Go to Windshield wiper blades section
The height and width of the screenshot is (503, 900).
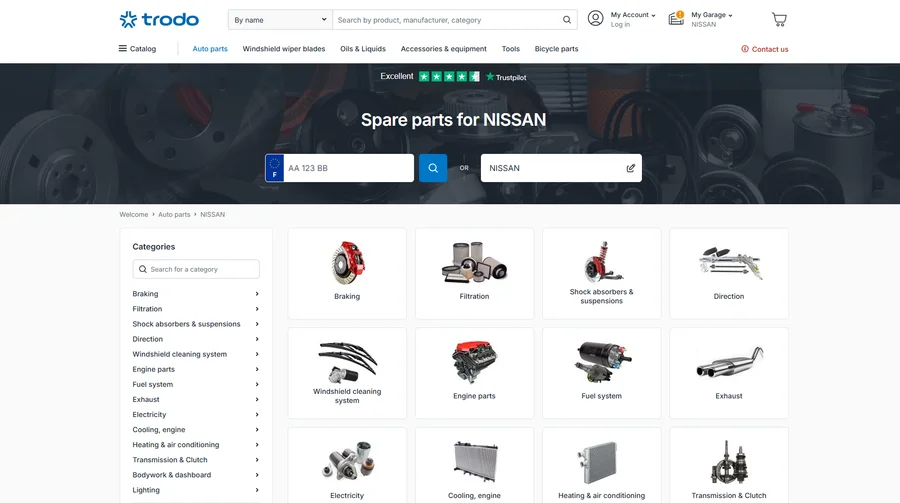coord(284,49)
